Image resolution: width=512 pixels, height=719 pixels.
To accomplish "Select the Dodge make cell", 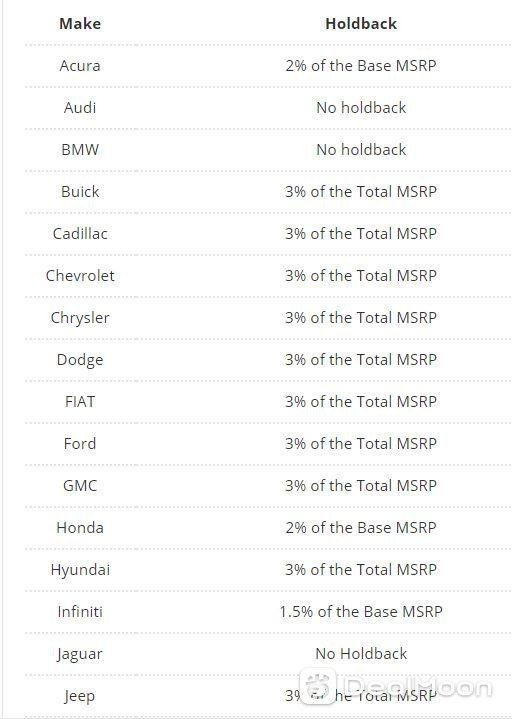I will (x=80, y=360).
